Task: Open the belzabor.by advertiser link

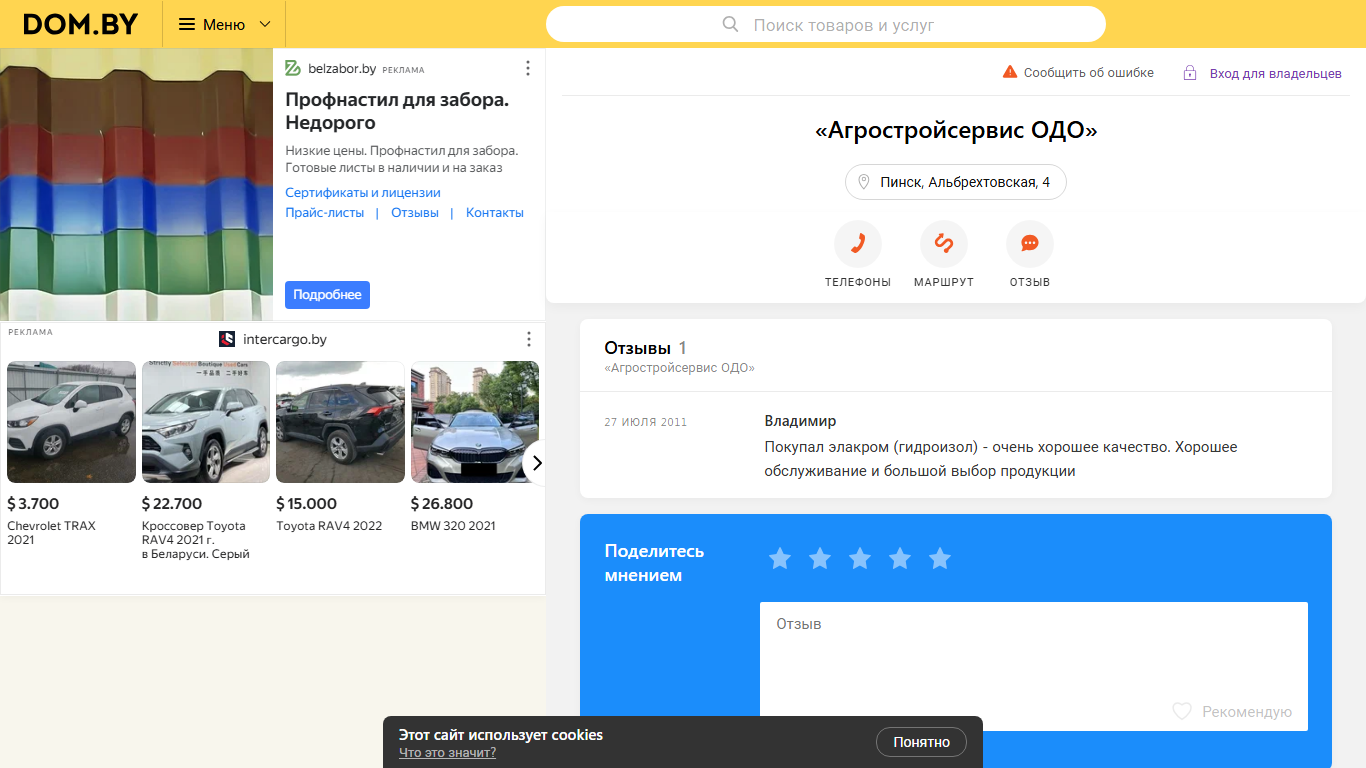Action: click(x=341, y=69)
